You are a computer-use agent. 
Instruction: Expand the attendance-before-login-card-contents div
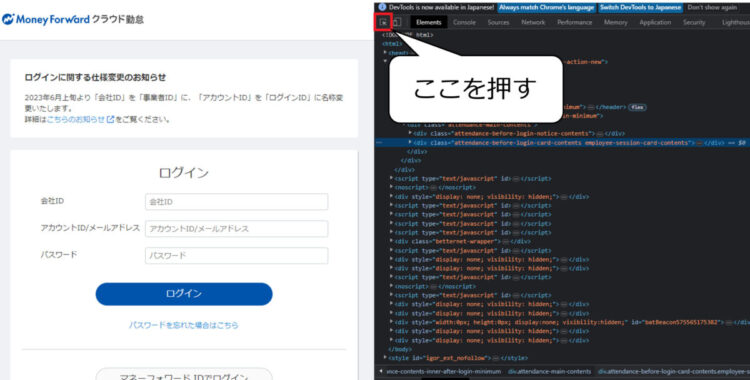click(410, 142)
